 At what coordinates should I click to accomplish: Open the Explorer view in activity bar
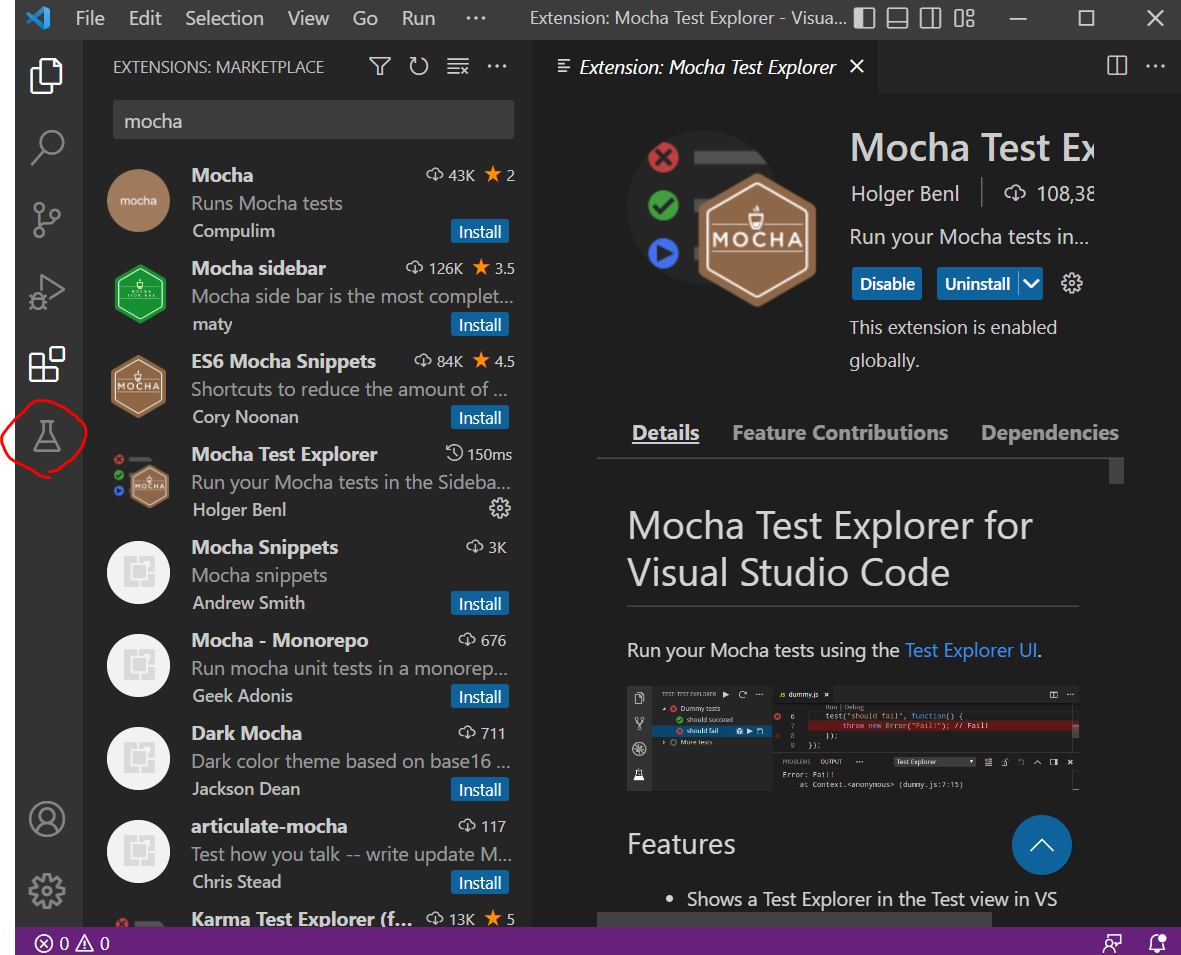pyautogui.click(x=47, y=76)
